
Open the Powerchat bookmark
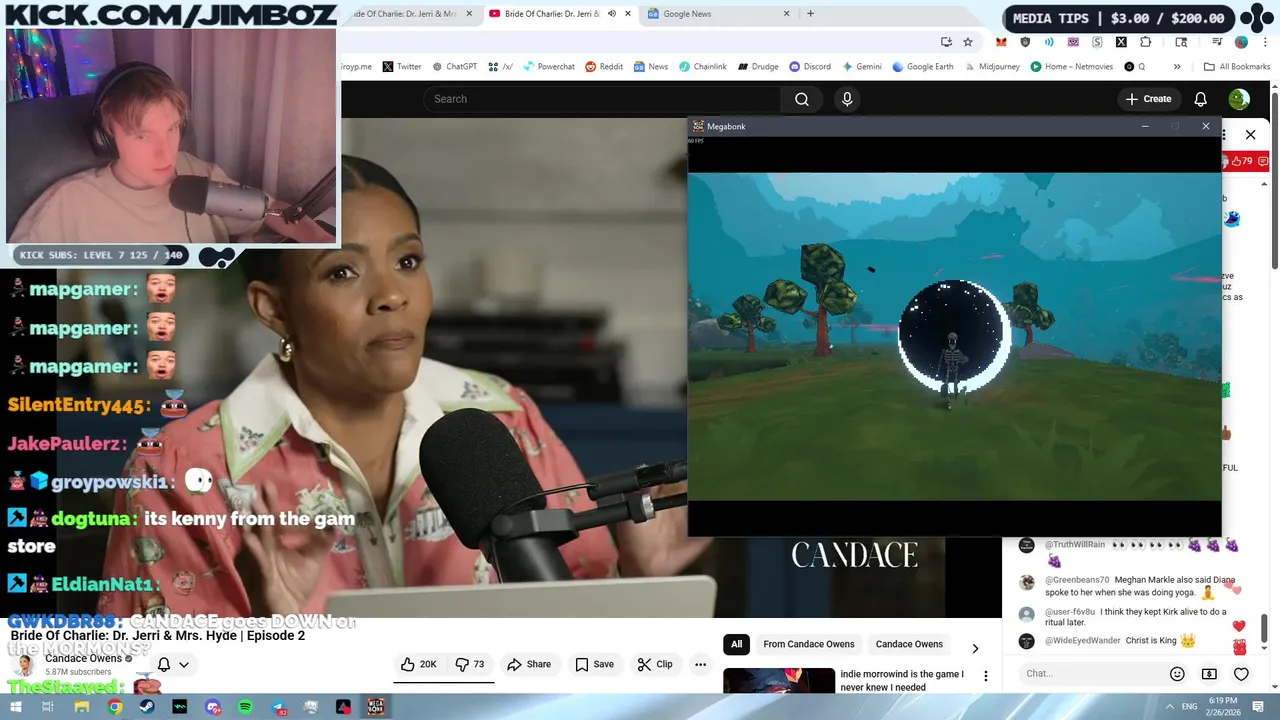(x=549, y=67)
